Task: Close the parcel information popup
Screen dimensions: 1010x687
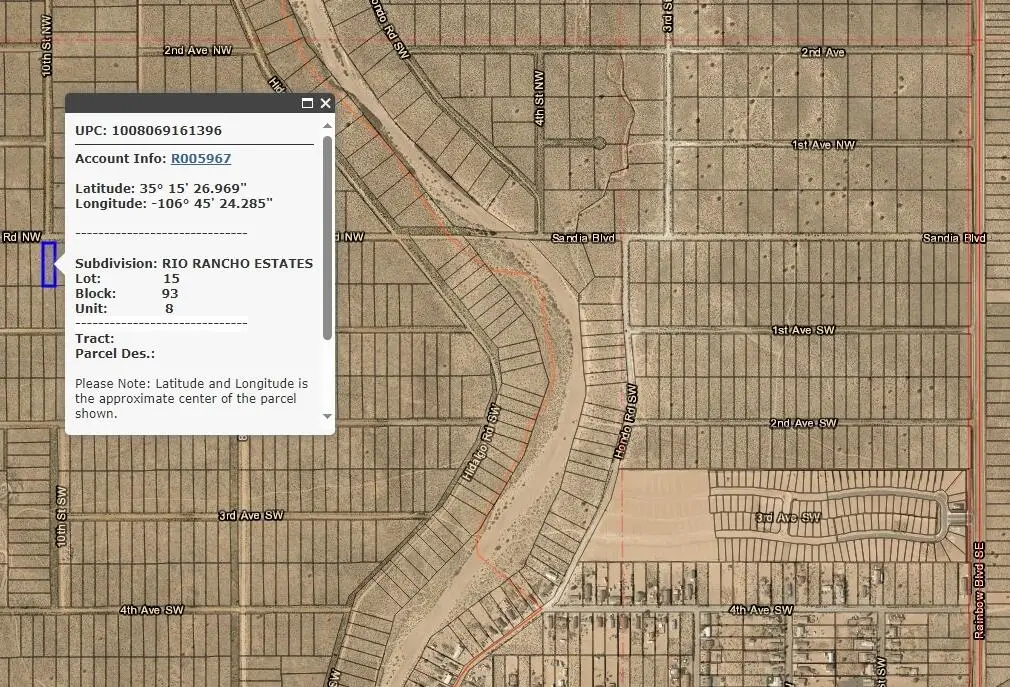Action: click(325, 103)
